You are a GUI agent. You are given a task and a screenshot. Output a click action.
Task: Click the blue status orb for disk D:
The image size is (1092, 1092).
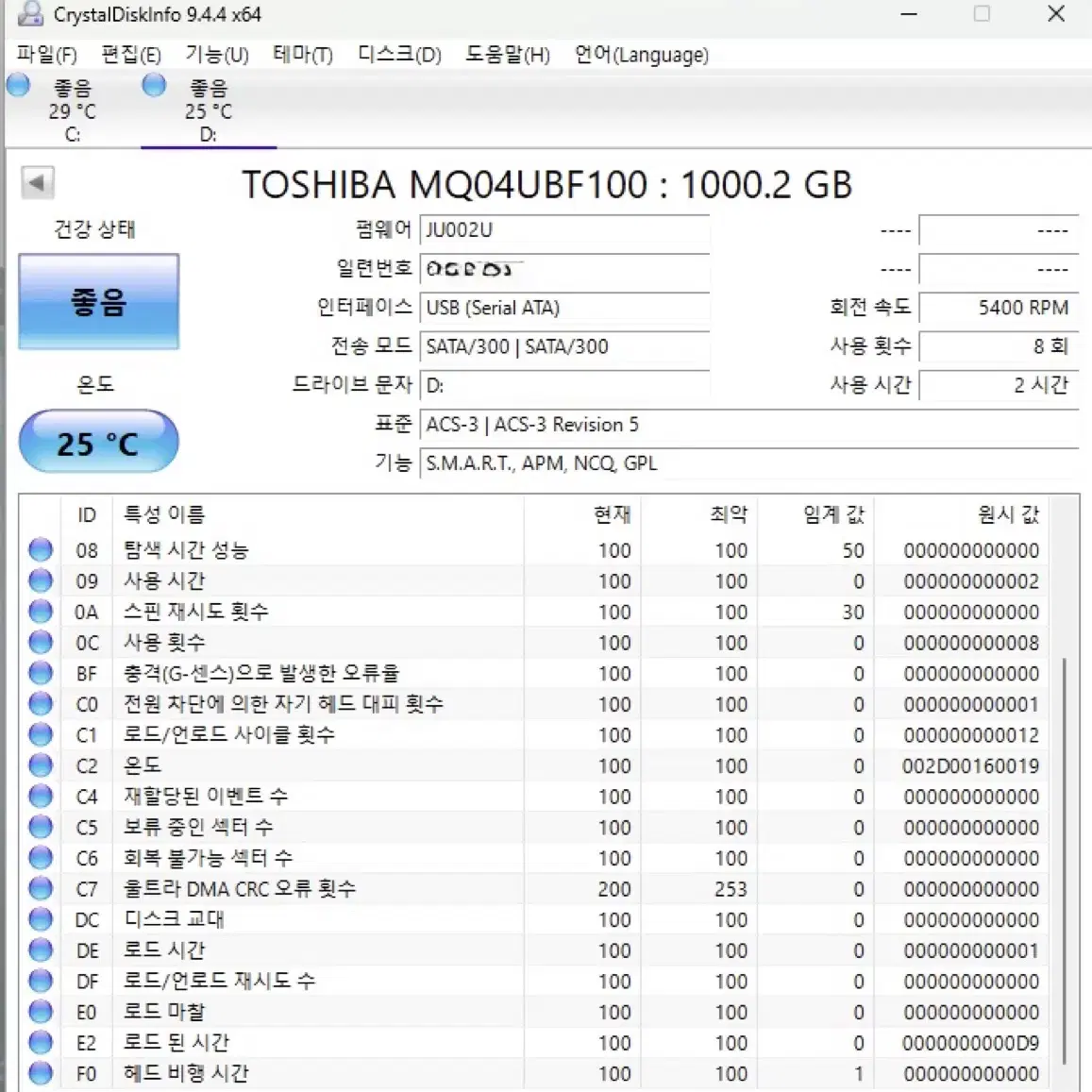point(154,85)
